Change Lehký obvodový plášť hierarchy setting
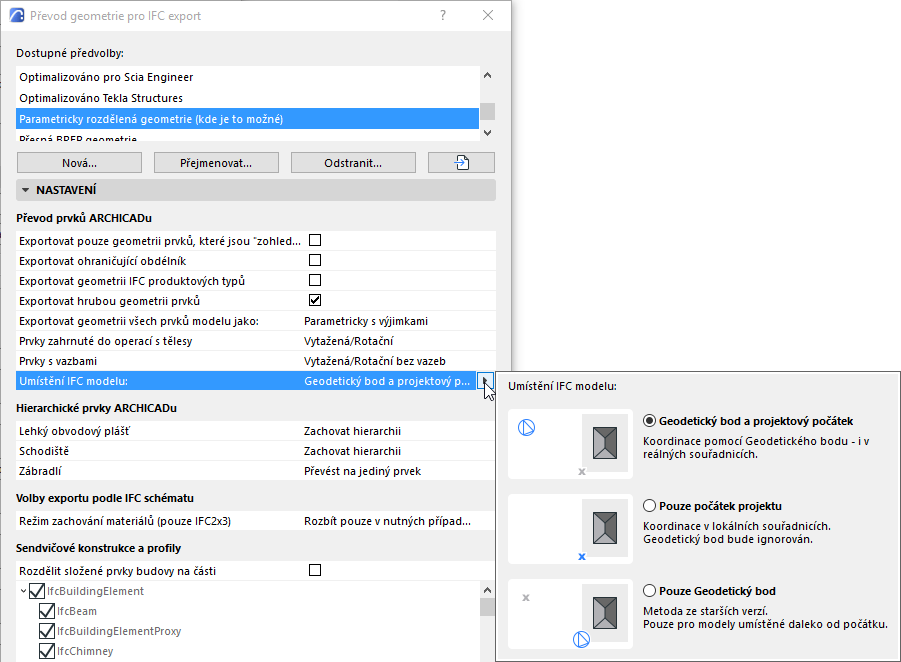The width and height of the screenshot is (901, 662). (x=352, y=431)
